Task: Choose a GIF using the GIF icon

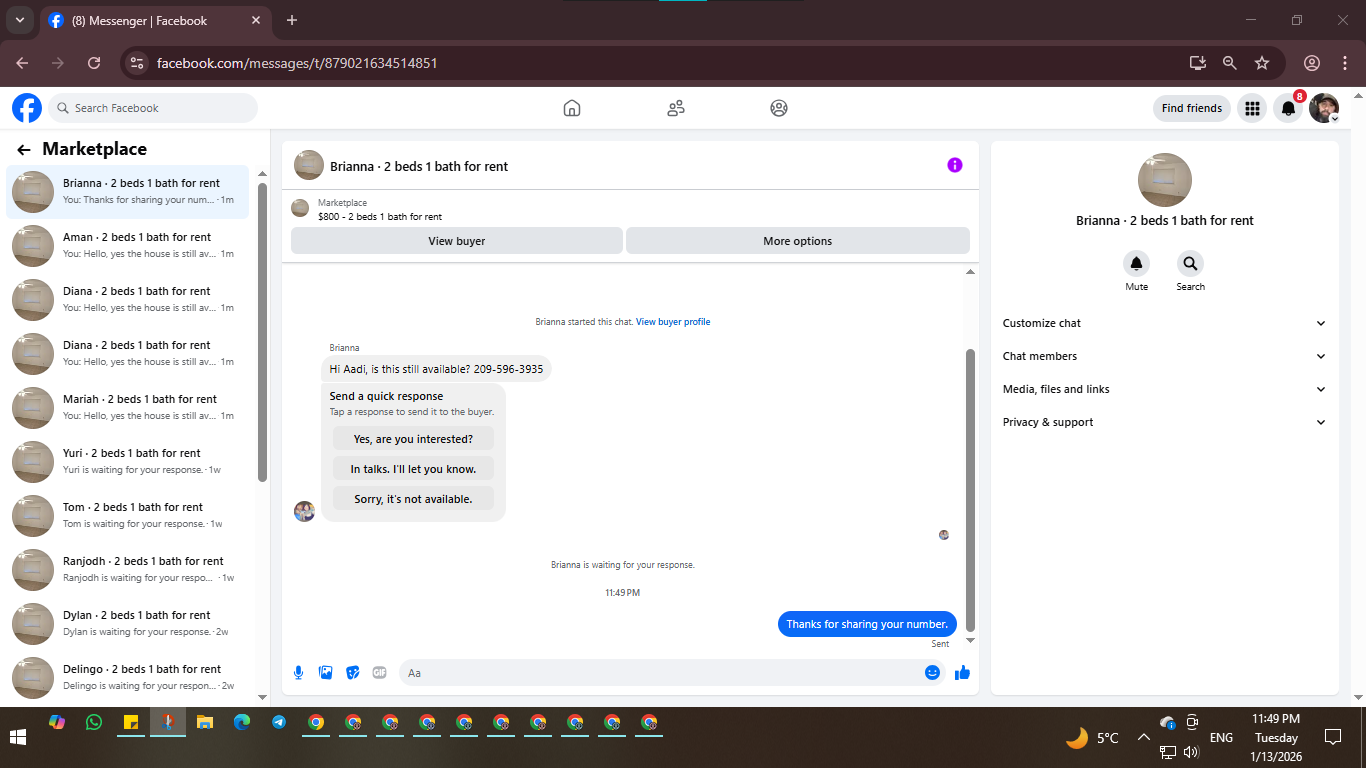Action: pos(379,673)
